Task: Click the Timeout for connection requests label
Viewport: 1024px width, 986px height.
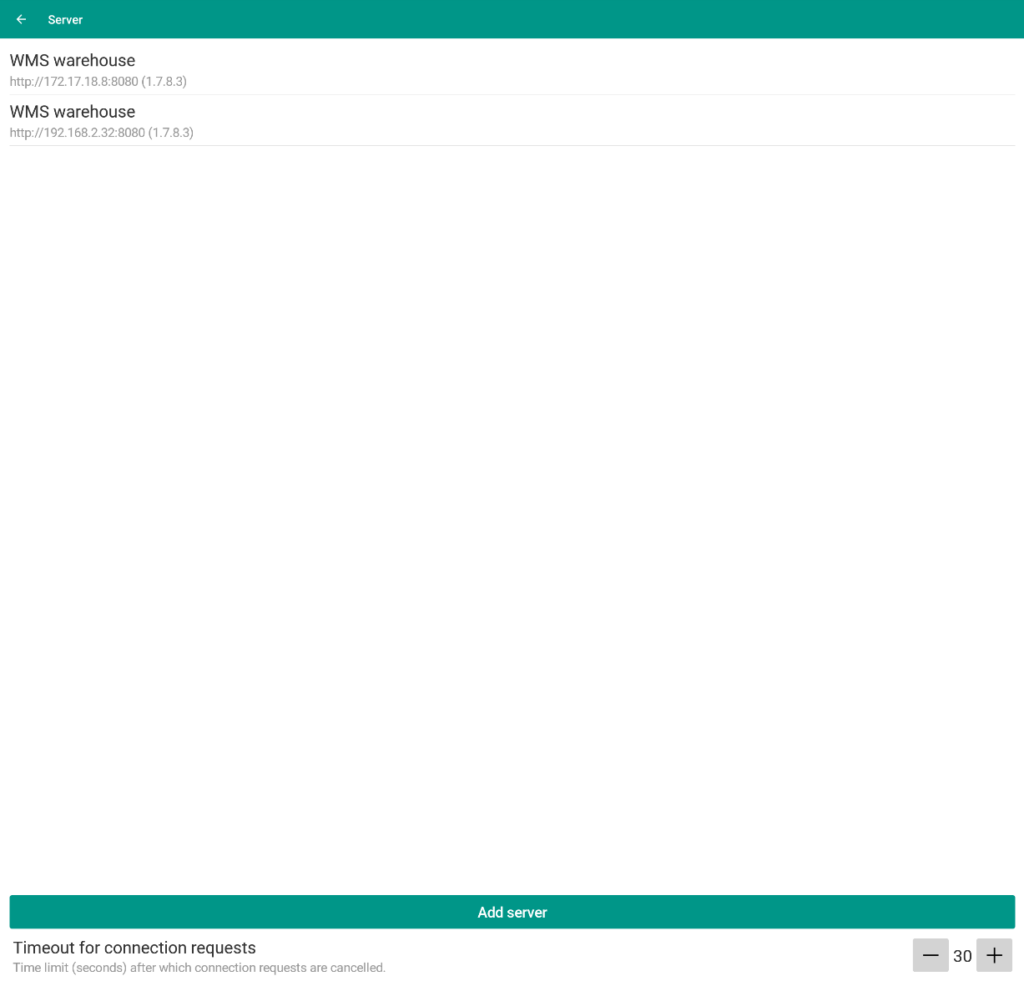Action: pyautogui.click(x=134, y=948)
